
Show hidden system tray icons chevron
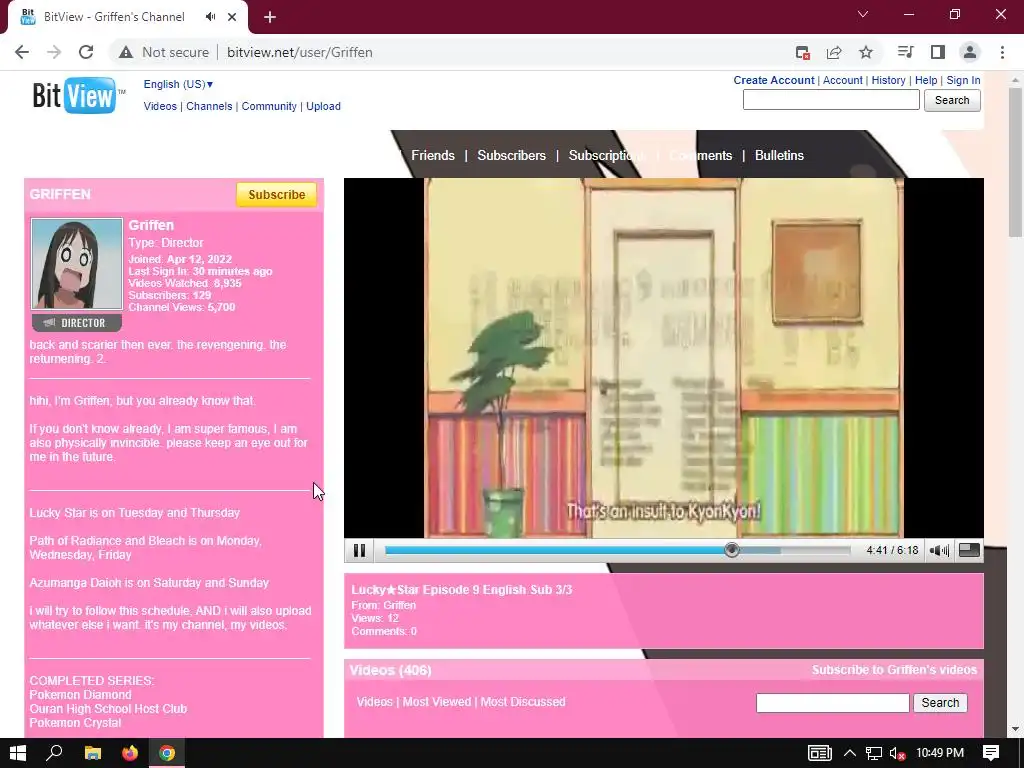click(x=850, y=753)
